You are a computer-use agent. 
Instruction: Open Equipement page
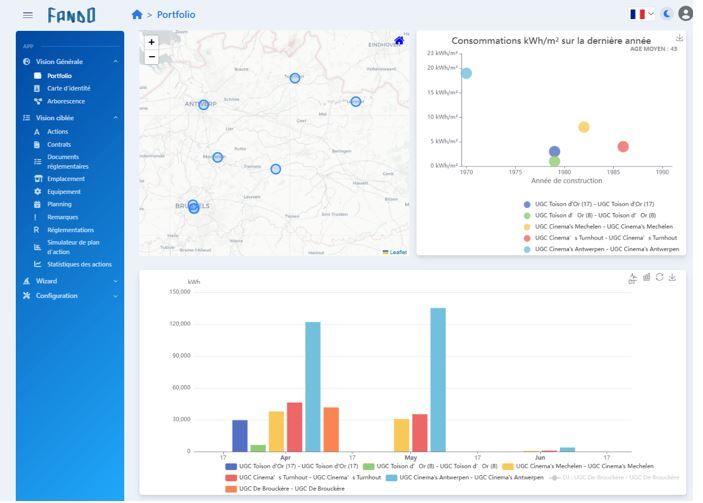point(64,192)
